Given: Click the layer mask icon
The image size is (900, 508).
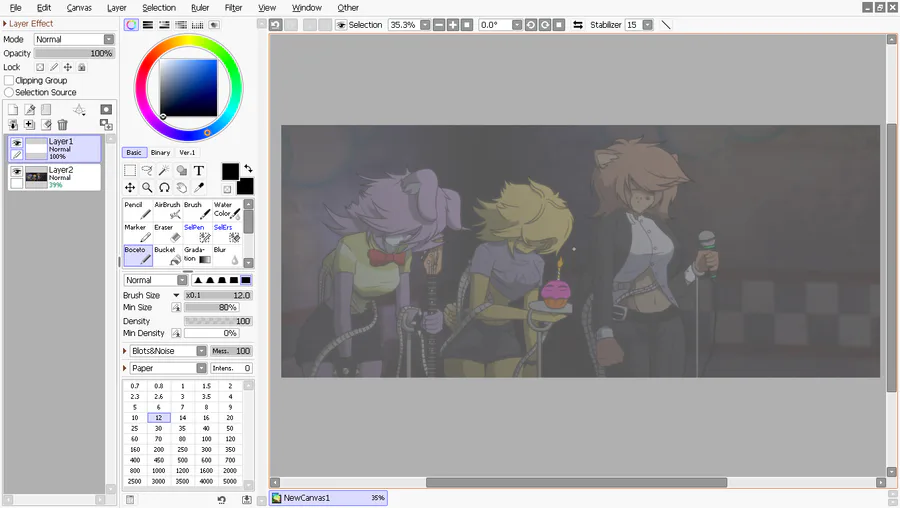Looking at the screenshot, I should [106, 110].
